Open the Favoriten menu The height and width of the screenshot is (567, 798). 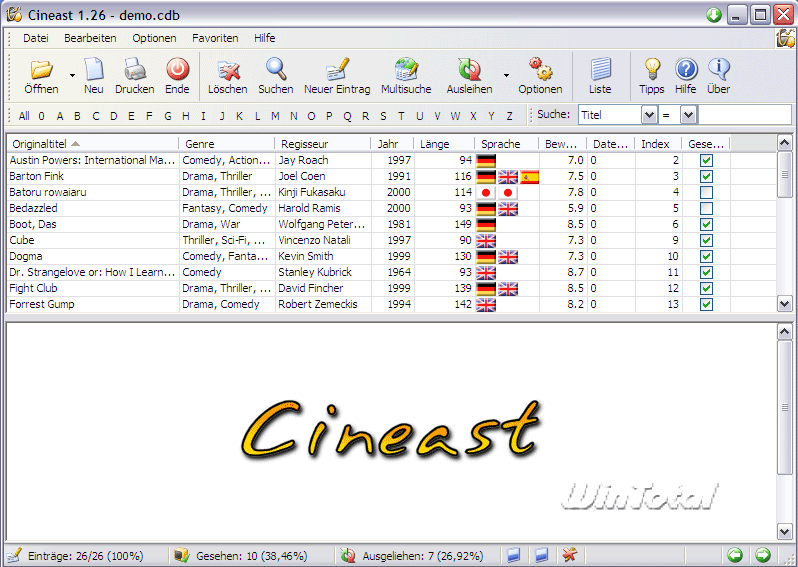(x=215, y=38)
